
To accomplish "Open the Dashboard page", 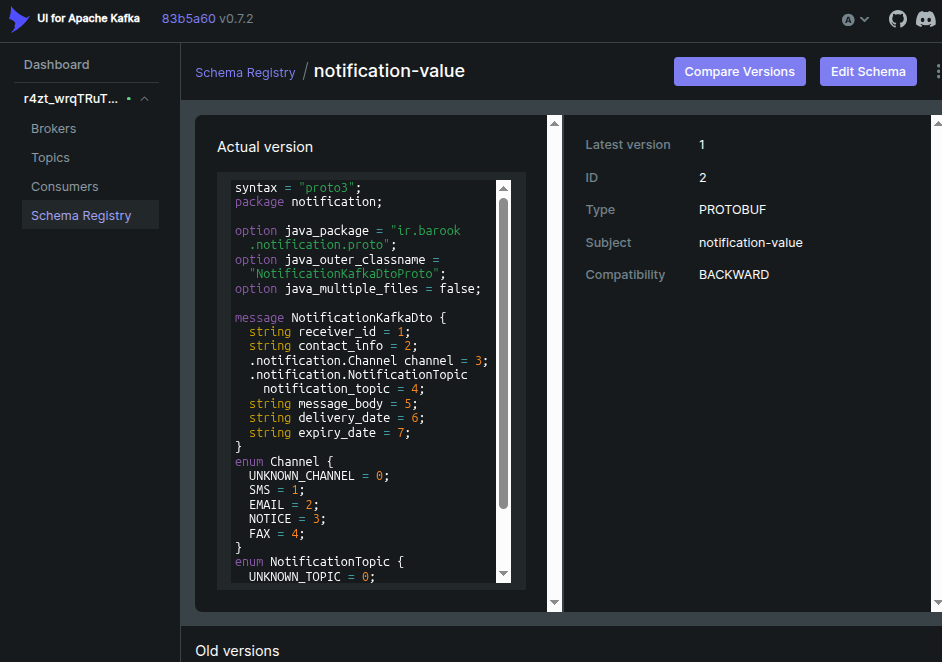I will click(x=56, y=65).
